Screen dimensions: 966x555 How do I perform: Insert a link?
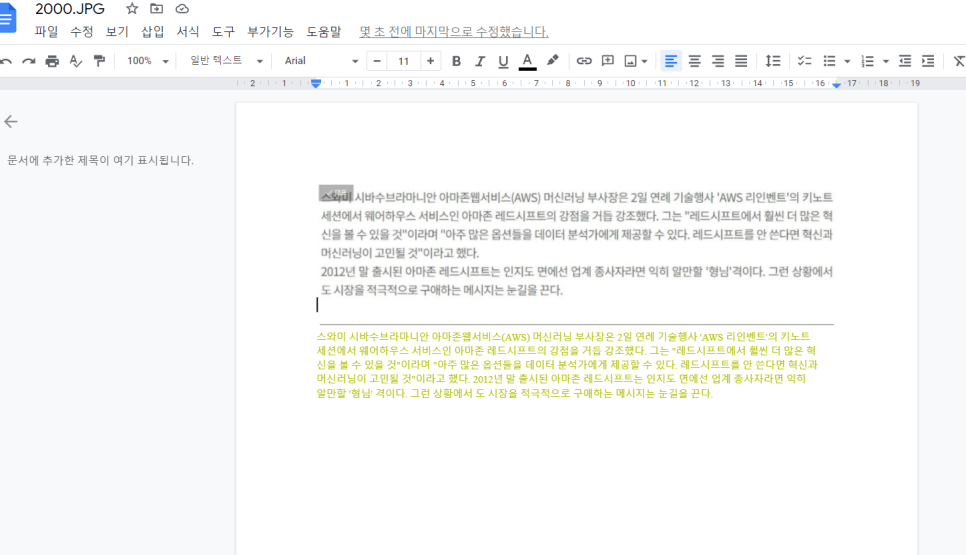click(583, 61)
